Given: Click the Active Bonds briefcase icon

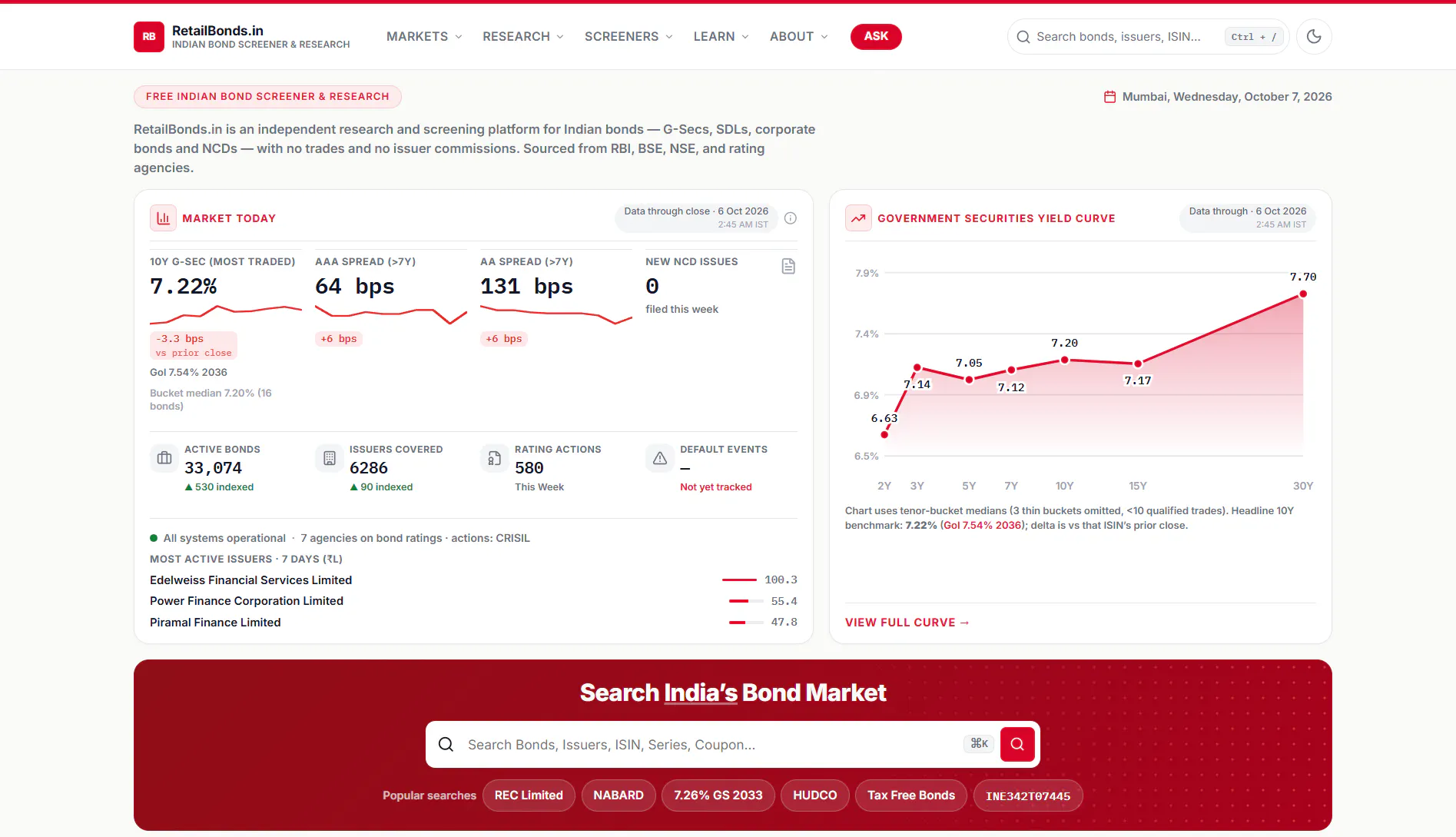Looking at the screenshot, I should 164,458.
